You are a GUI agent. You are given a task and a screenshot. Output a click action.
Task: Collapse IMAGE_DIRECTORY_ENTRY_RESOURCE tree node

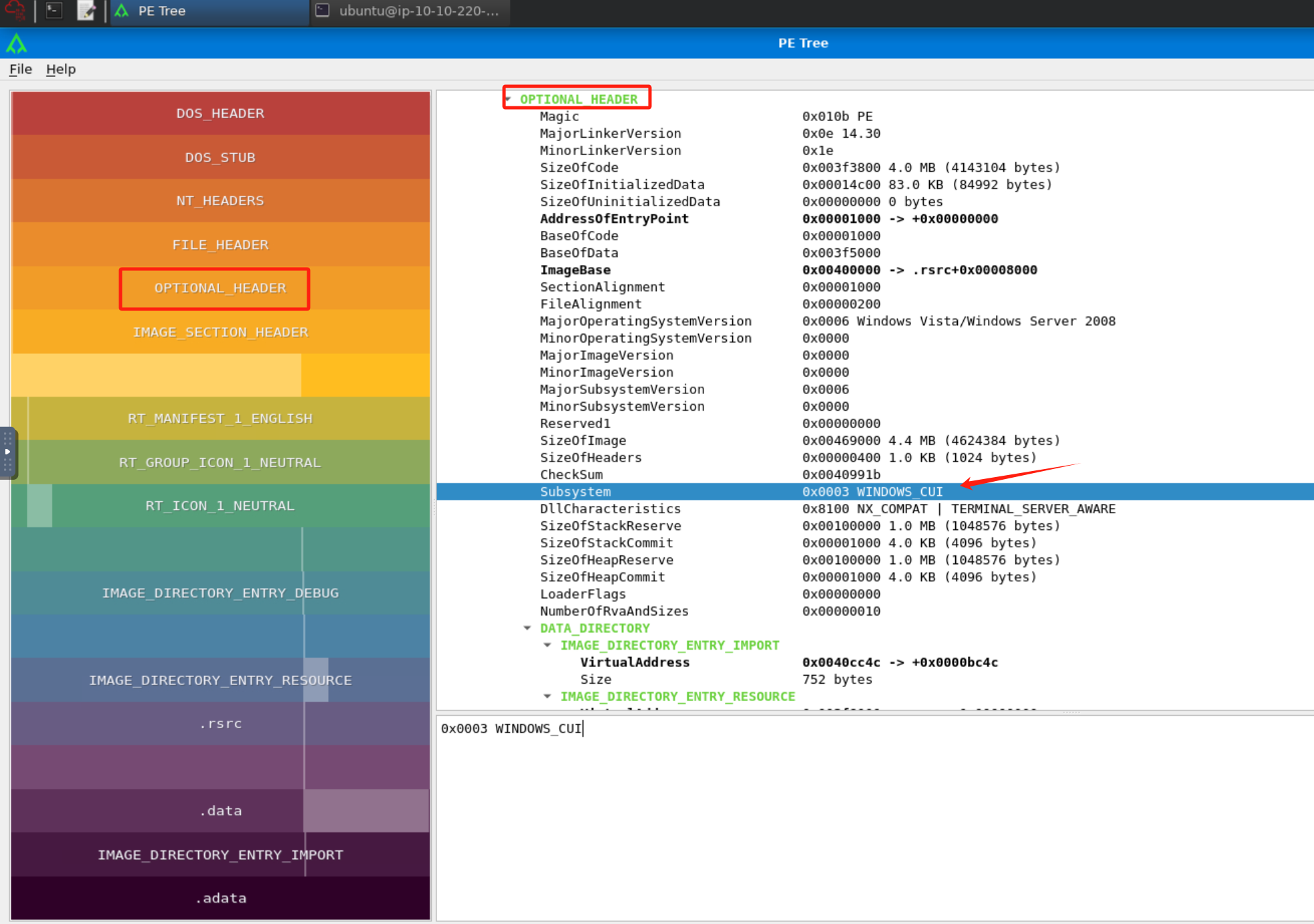tap(548, 697)
